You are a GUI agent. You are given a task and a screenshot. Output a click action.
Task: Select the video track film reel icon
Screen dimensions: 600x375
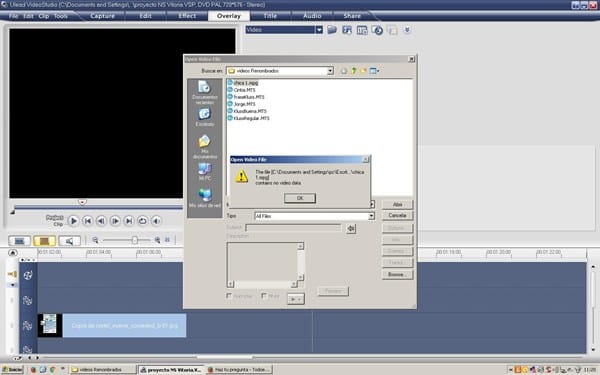(x=28, y=275)
